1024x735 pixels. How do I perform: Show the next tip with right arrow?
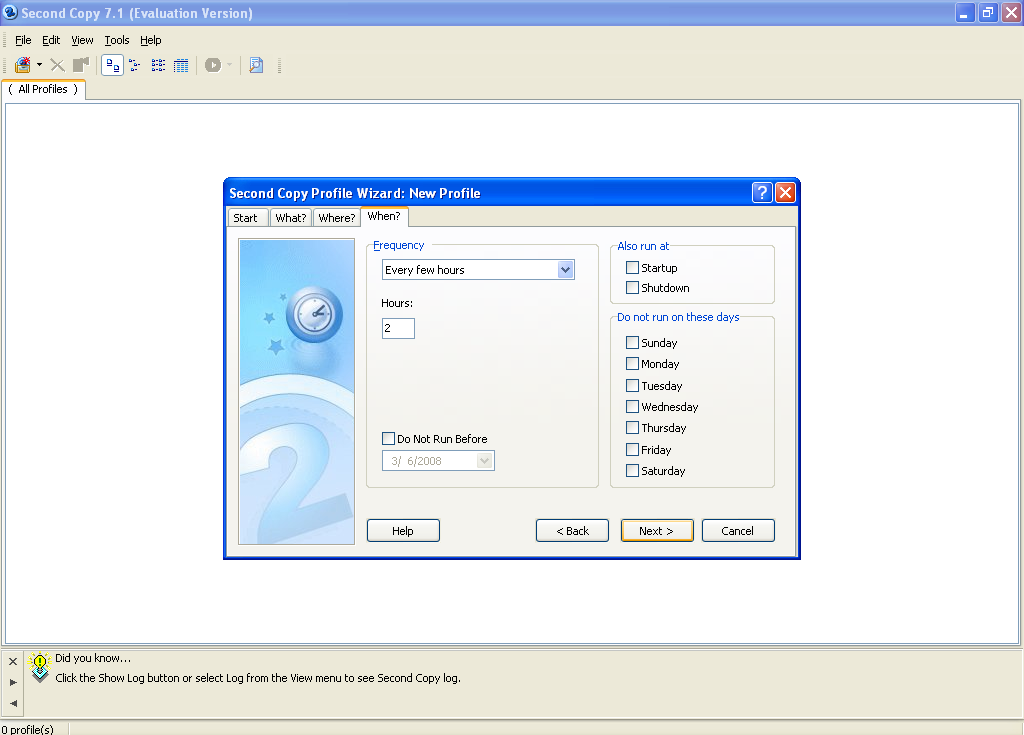coord(13,682)
